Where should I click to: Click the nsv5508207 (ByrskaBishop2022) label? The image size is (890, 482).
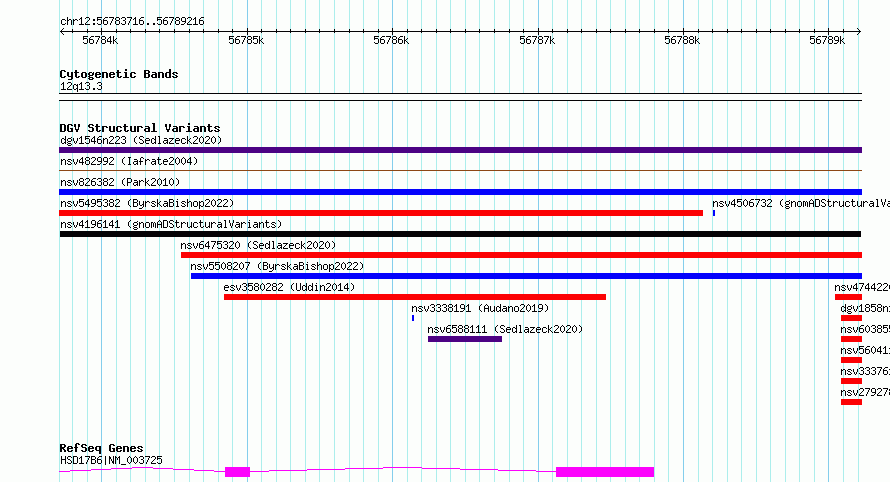[277, 266]
